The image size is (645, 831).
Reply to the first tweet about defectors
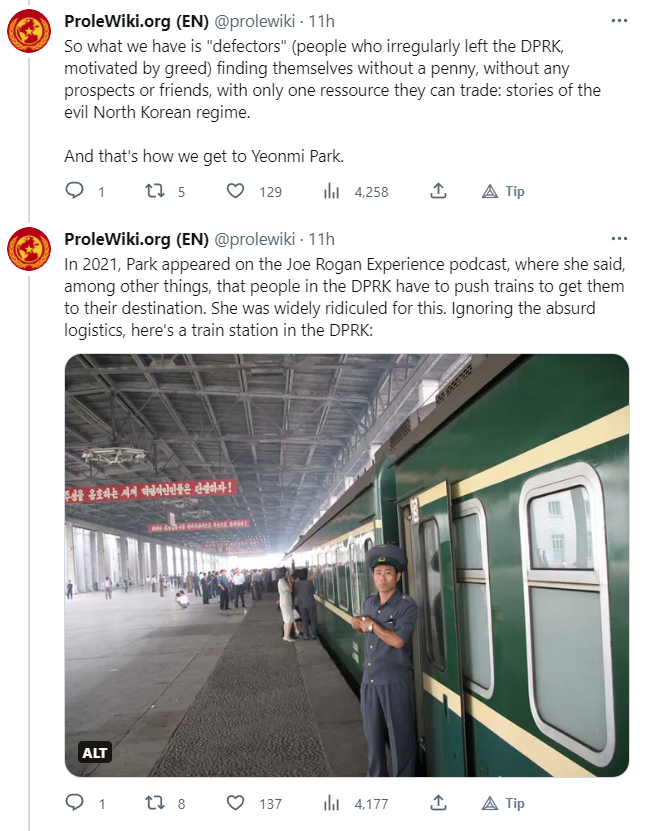pos(75,191)
